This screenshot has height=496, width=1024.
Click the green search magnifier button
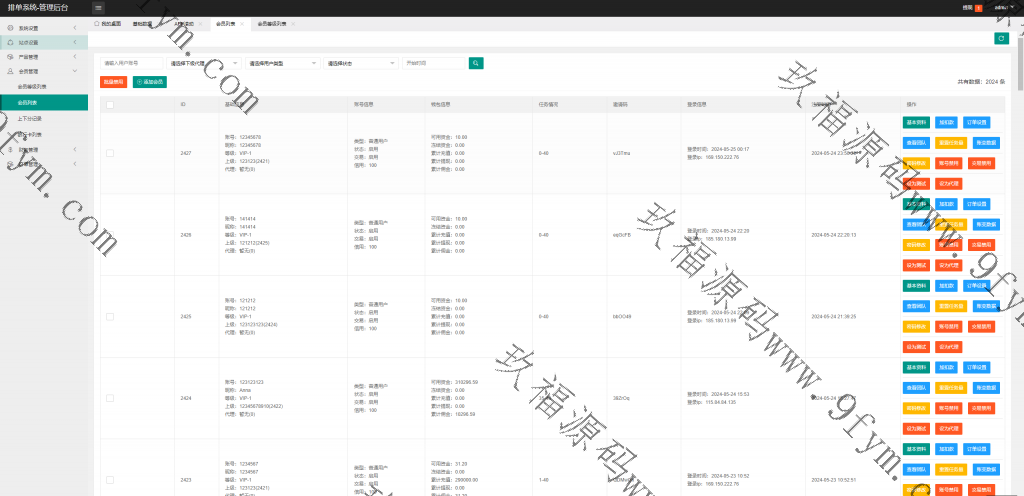(x=477, y=63)
